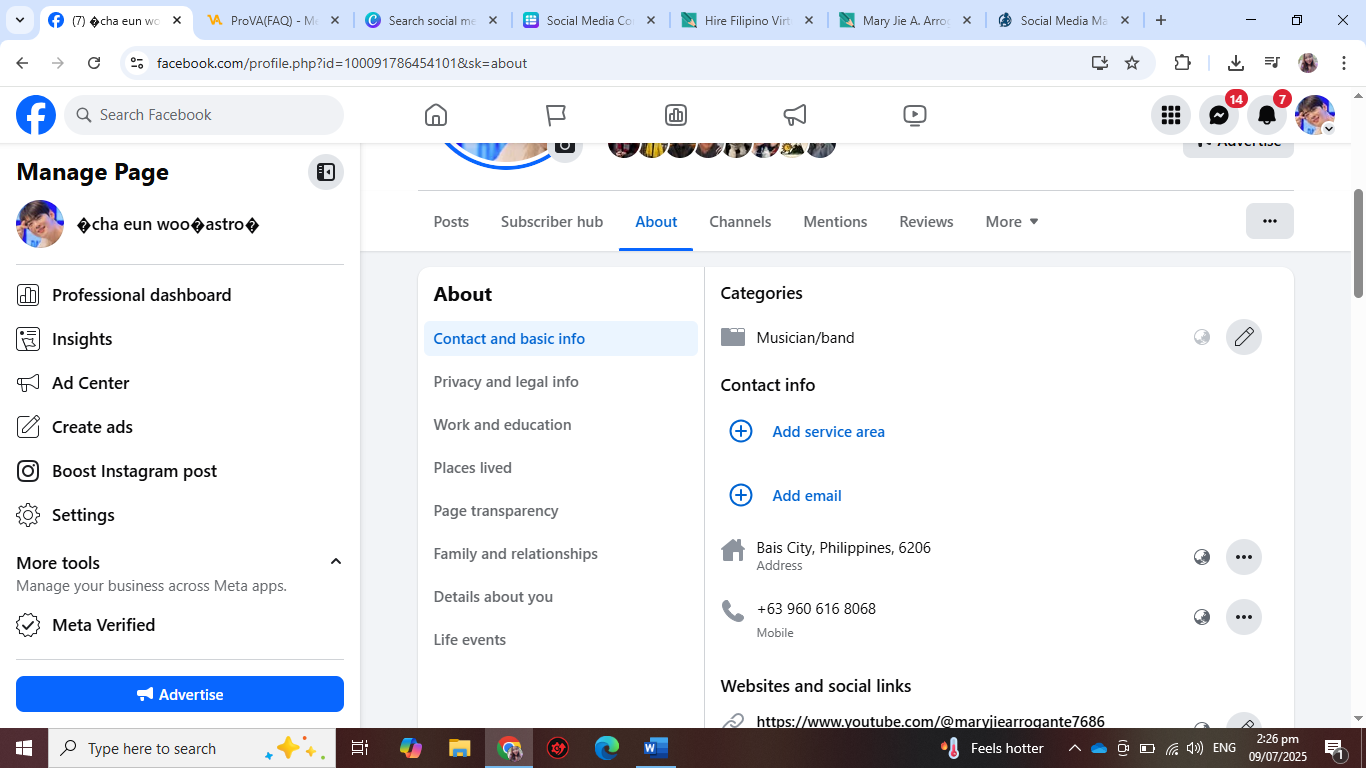1366x768 pixels.
Task: Open Meta Verified in the sidebar
Action: (x=180, y=625)
